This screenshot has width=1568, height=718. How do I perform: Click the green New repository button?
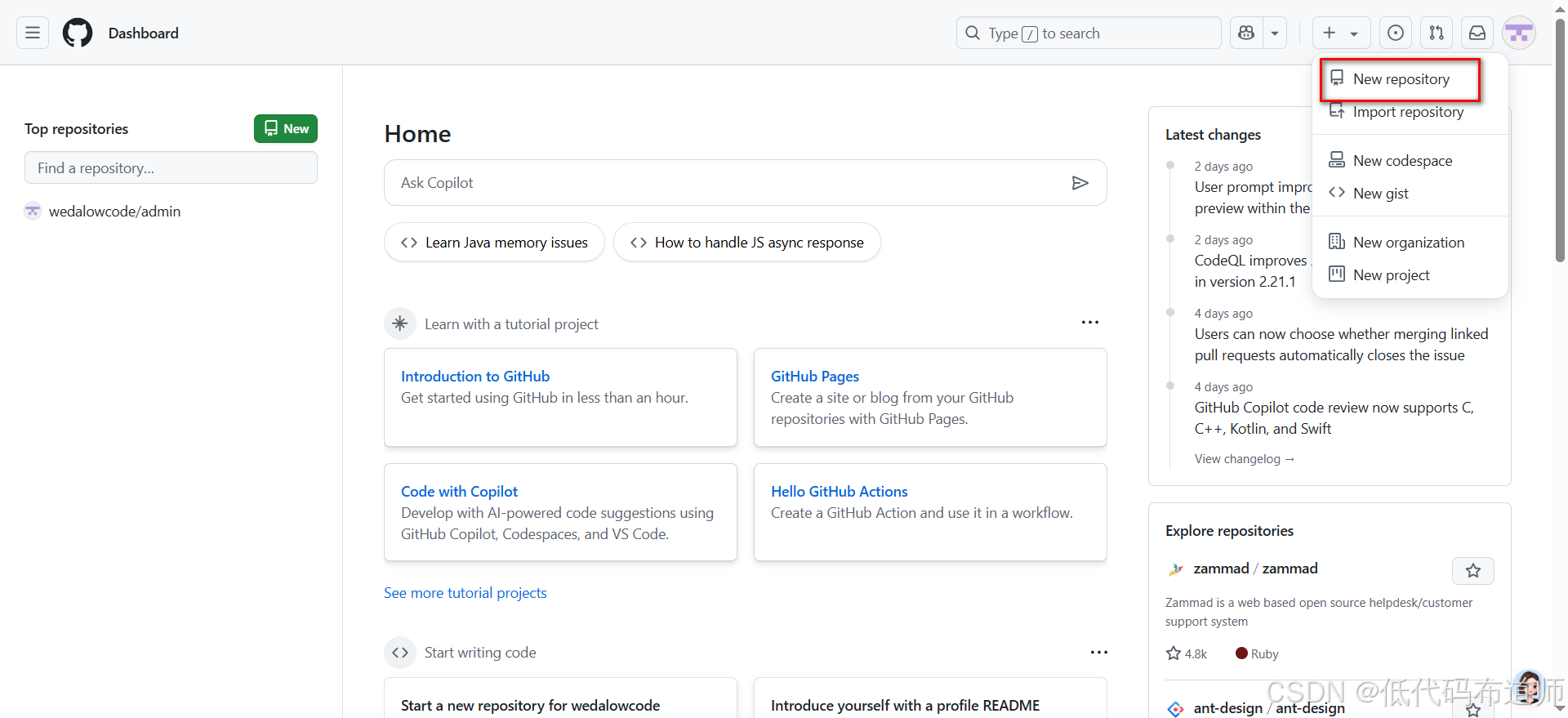click(286, 128)
